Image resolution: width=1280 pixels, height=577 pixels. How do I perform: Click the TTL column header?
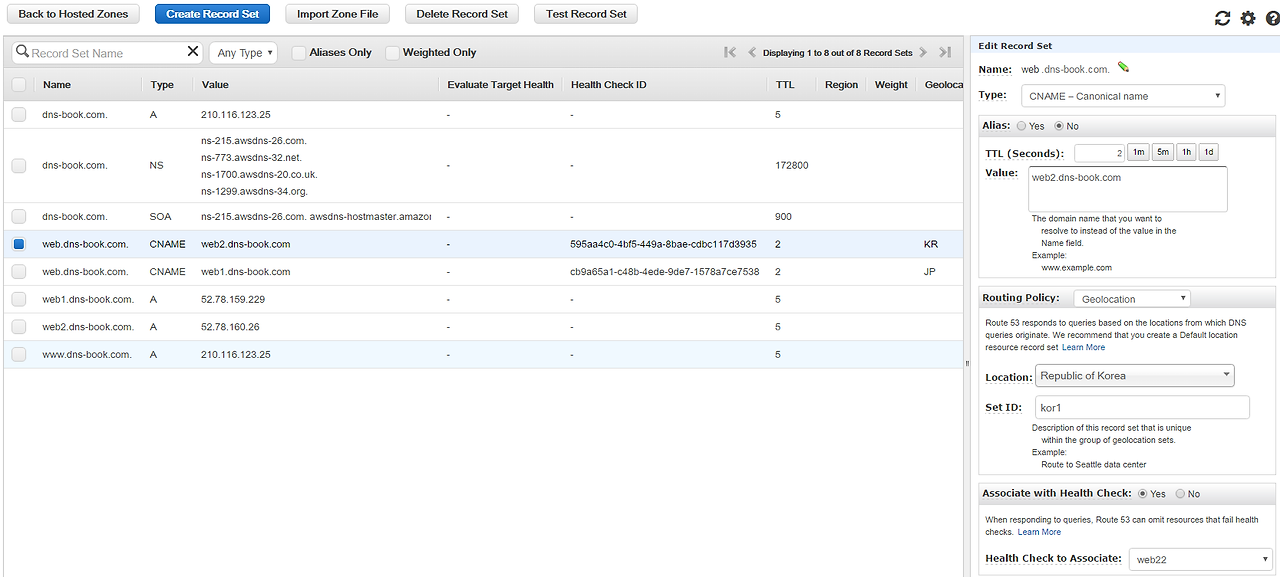coord(785,85)
